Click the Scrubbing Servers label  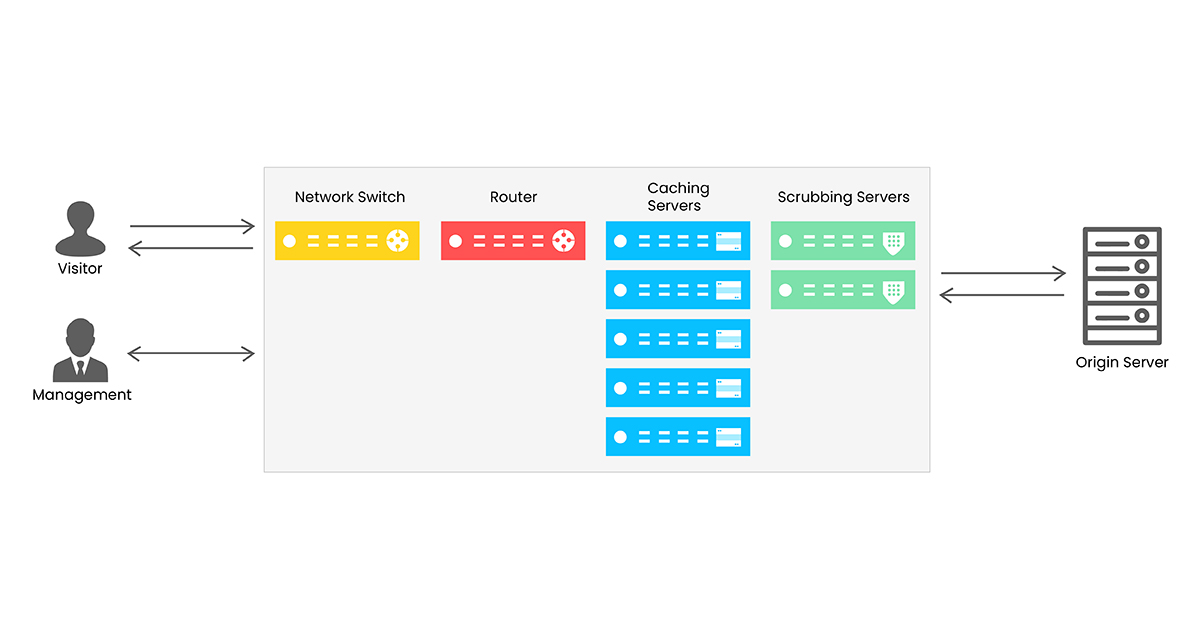point(844,197)
